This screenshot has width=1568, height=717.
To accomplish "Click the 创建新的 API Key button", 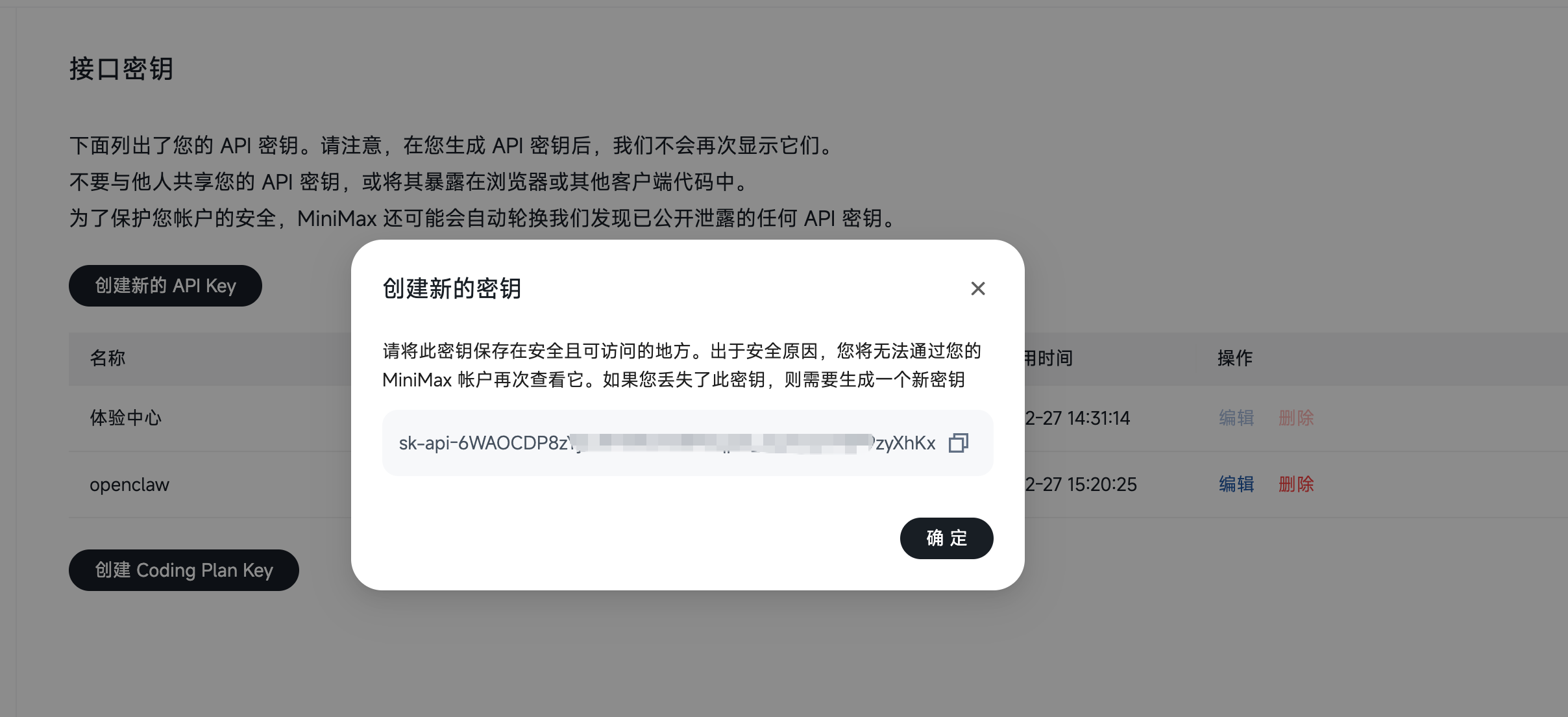I will tap(165, 286).
